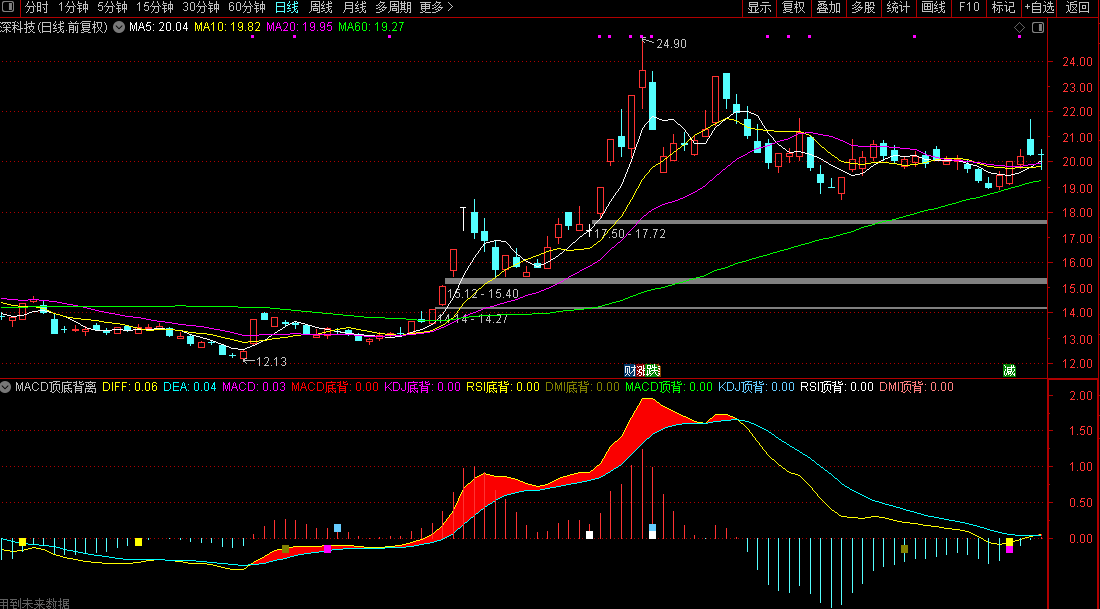Click the 显示 button
The width and height of the screenshot is (1100, 609).
coord(759,8)
